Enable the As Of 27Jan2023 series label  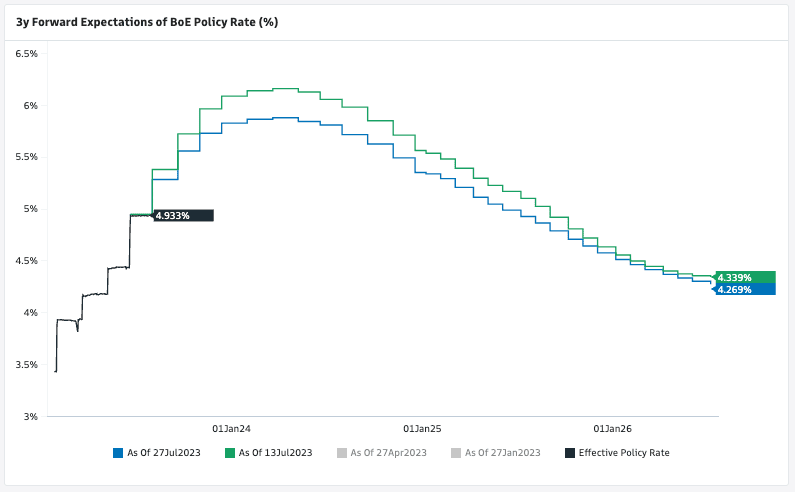click(503, 453)
